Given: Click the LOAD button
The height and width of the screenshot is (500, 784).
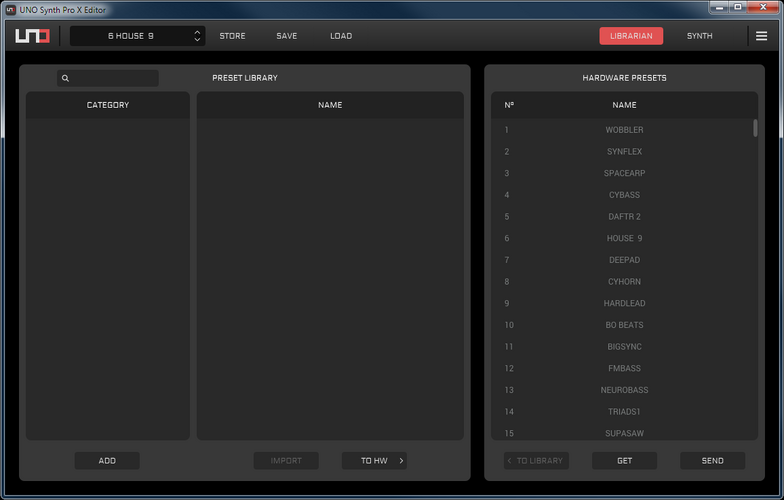Looking at the screenshot, I should point(341,36).
